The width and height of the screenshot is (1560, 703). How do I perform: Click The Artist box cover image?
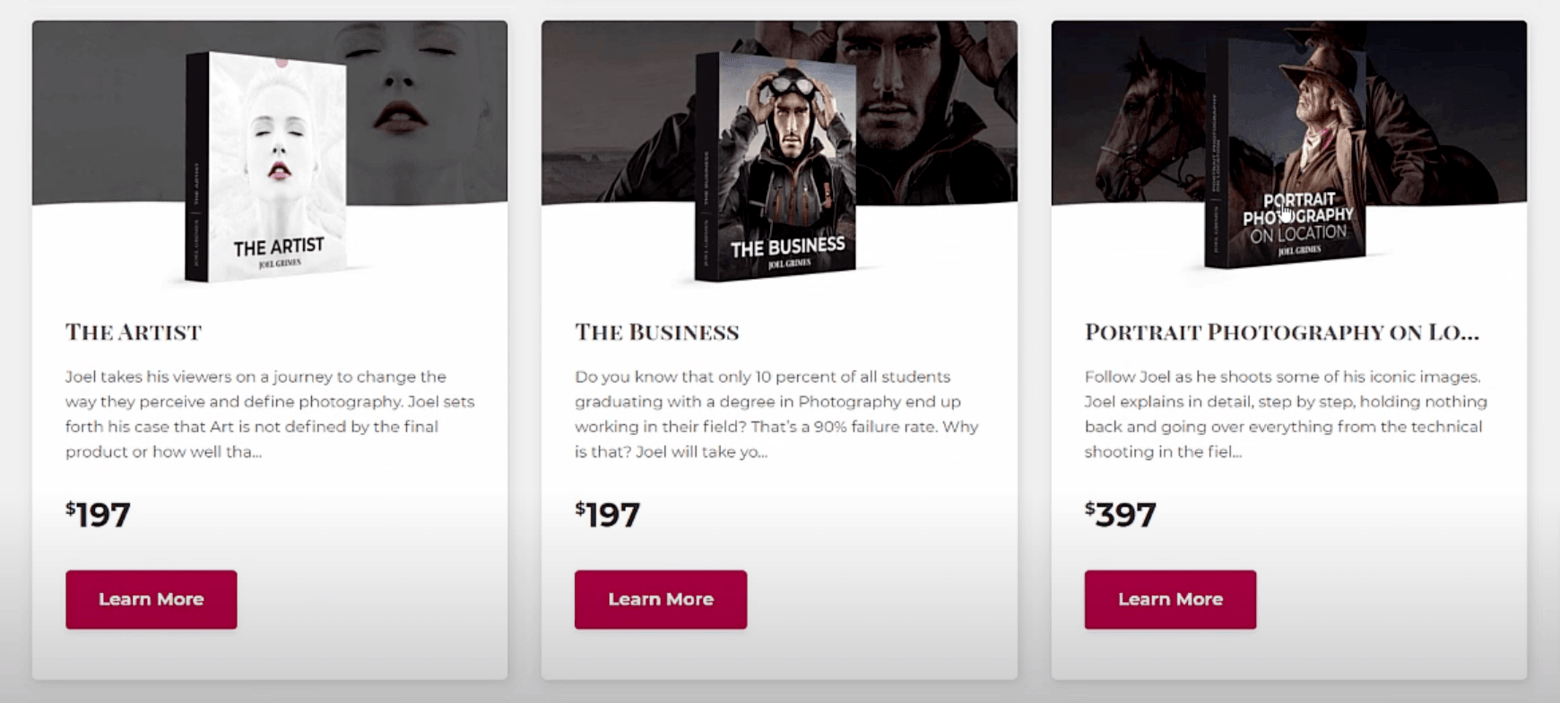click(278, 165)
